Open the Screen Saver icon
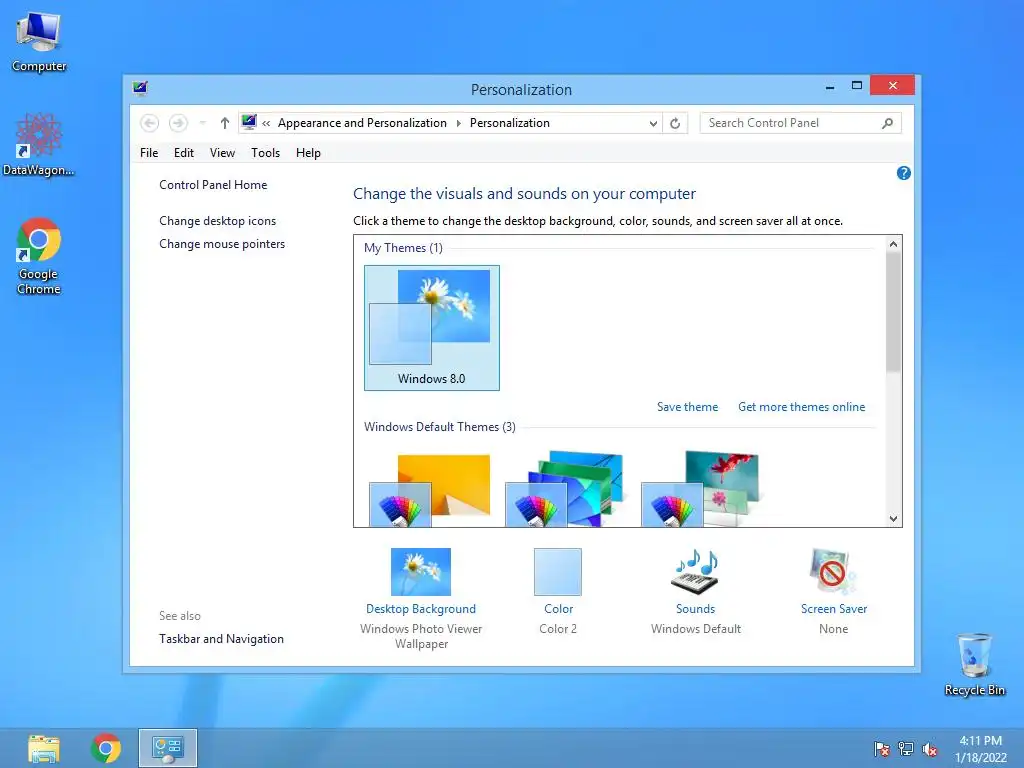The image size is (1024, 768). (x=833, y=571)
